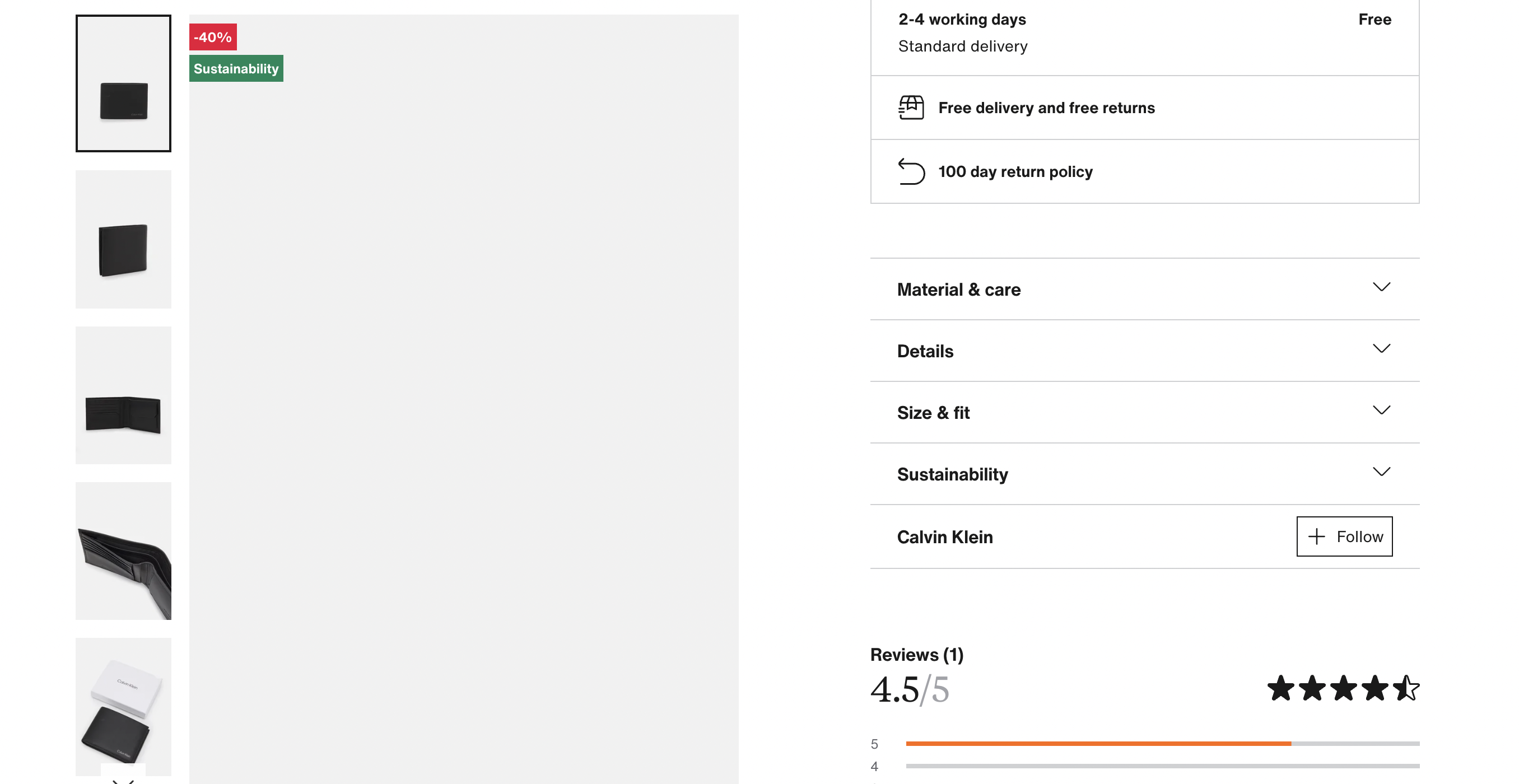1519x784 pixels.
Task: Select the wallet close-up detail thumbnail
Action: (x=123, y=551)
